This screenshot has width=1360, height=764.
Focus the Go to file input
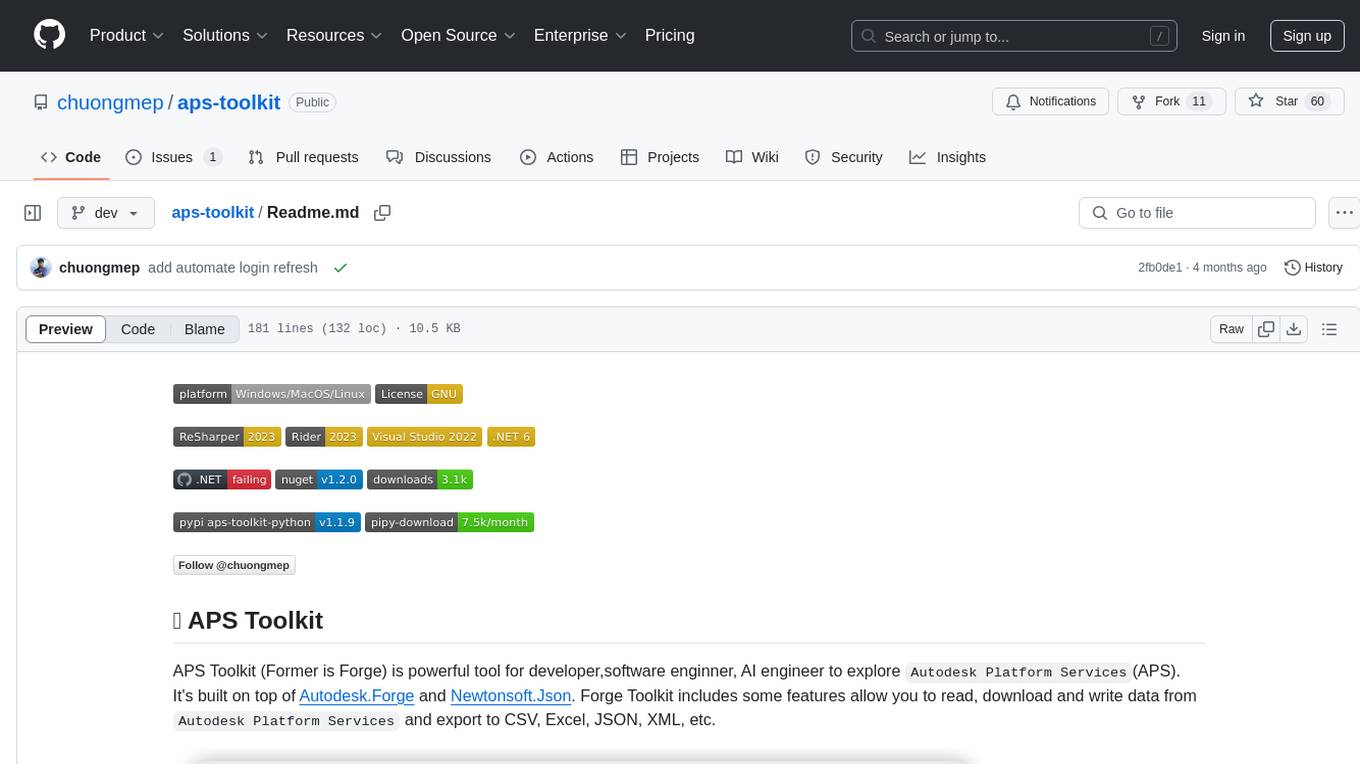pos(1197,213)
